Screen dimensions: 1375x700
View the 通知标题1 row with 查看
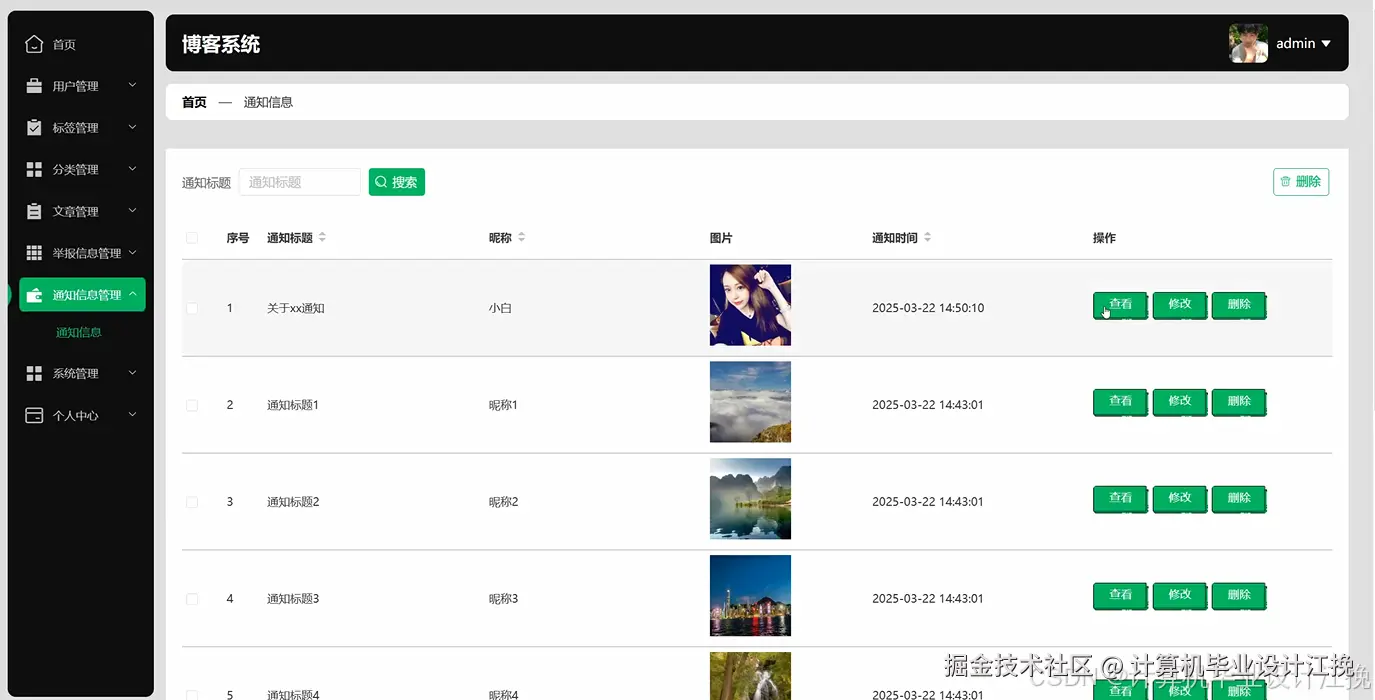(x=1120, y=402)
